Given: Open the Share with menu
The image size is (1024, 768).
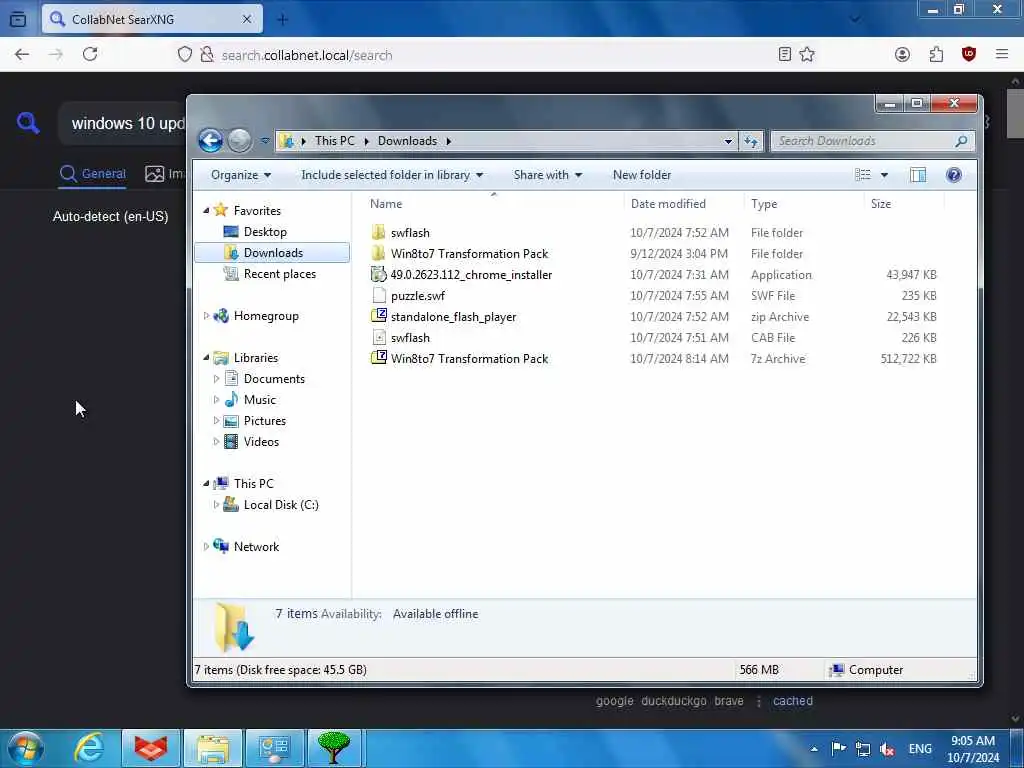Looking at the screenshot, I should coord(547,175).
